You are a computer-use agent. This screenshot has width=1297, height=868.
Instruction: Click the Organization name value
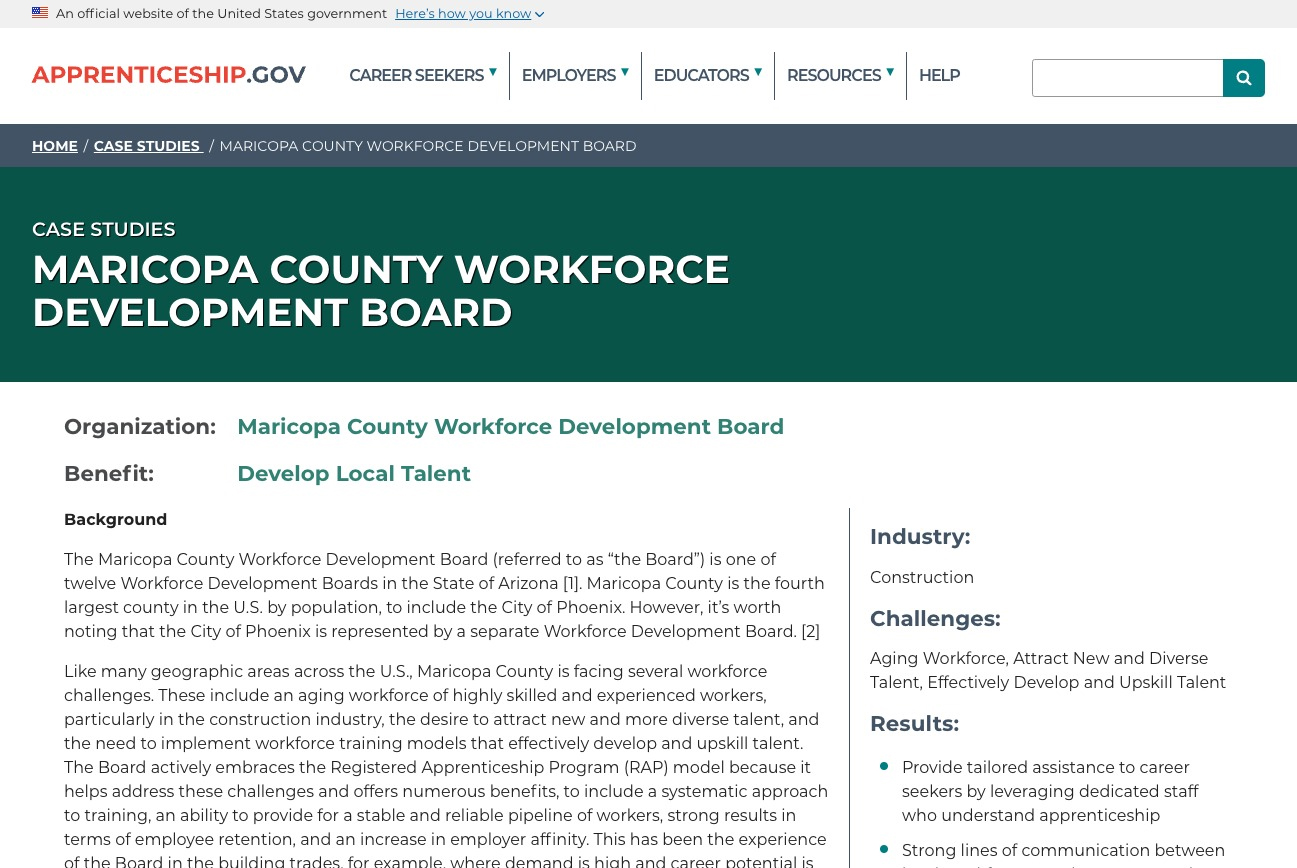[510, 427]
